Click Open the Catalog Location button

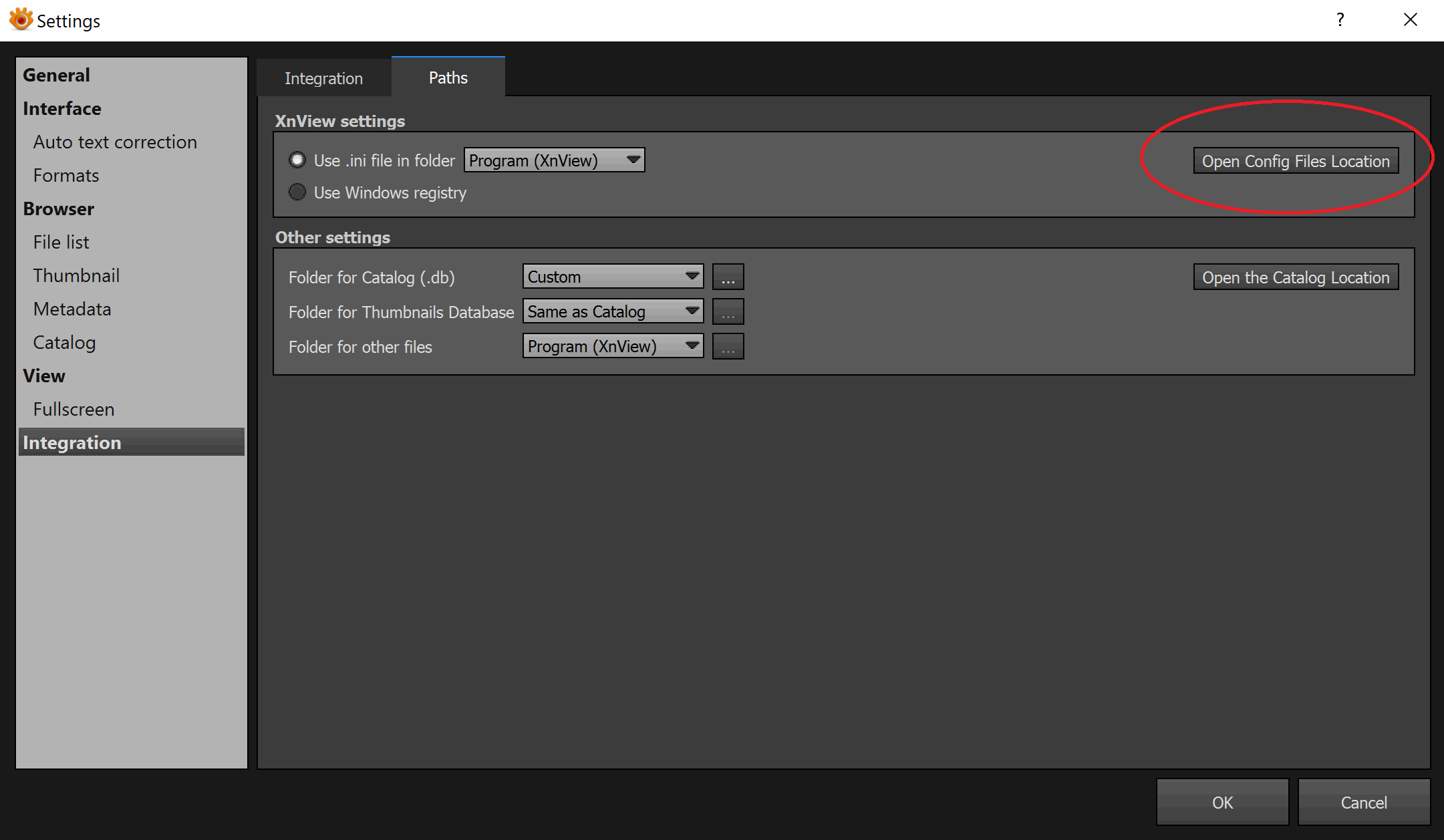[1295, 277]
